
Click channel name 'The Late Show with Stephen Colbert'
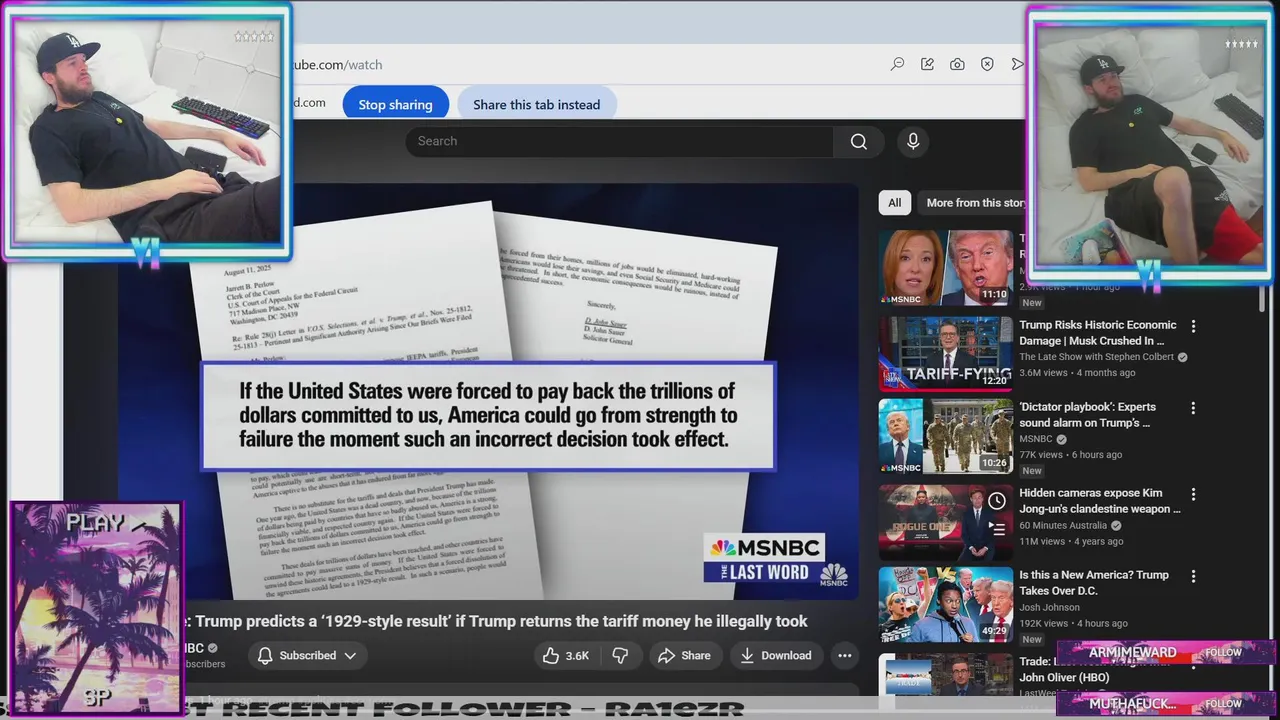click(x=1096, y=357)
